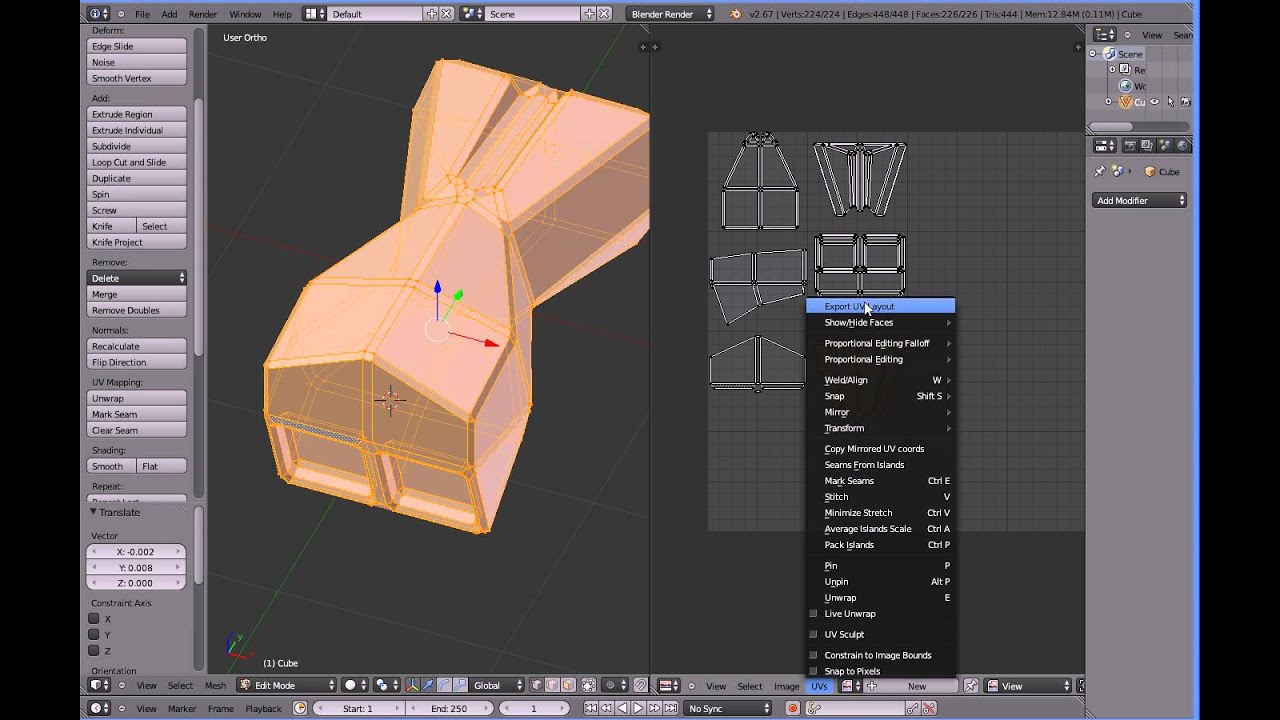Click the End 250 frame field
1280x720 pixels.
coord(450,708)
